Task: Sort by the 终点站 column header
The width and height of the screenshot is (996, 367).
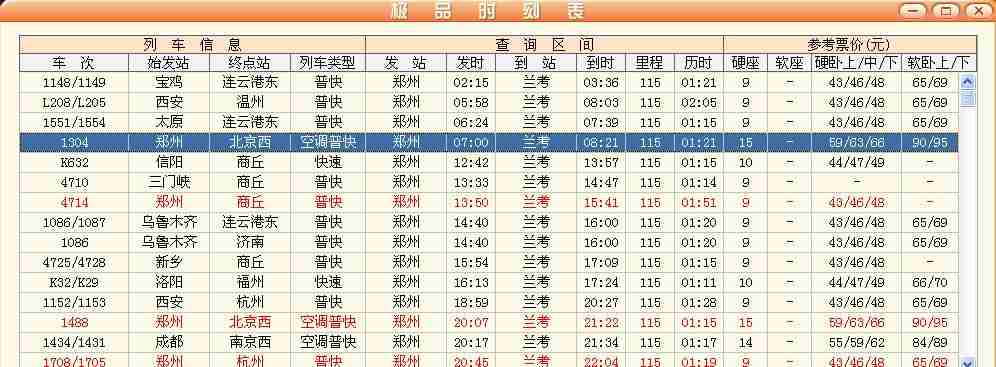Action: [x=250, y=63]
